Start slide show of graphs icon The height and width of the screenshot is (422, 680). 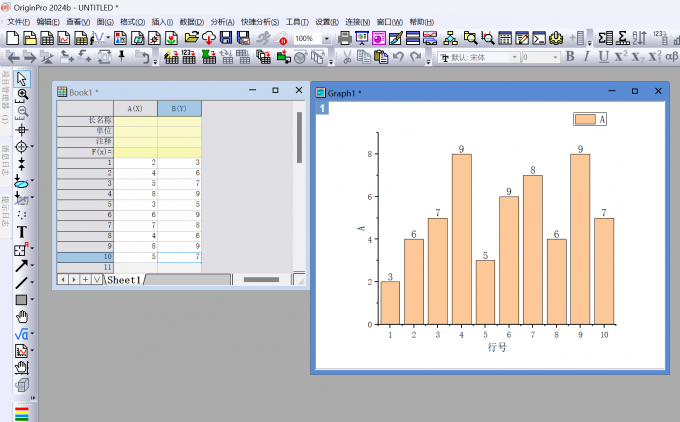coord(362,38)
